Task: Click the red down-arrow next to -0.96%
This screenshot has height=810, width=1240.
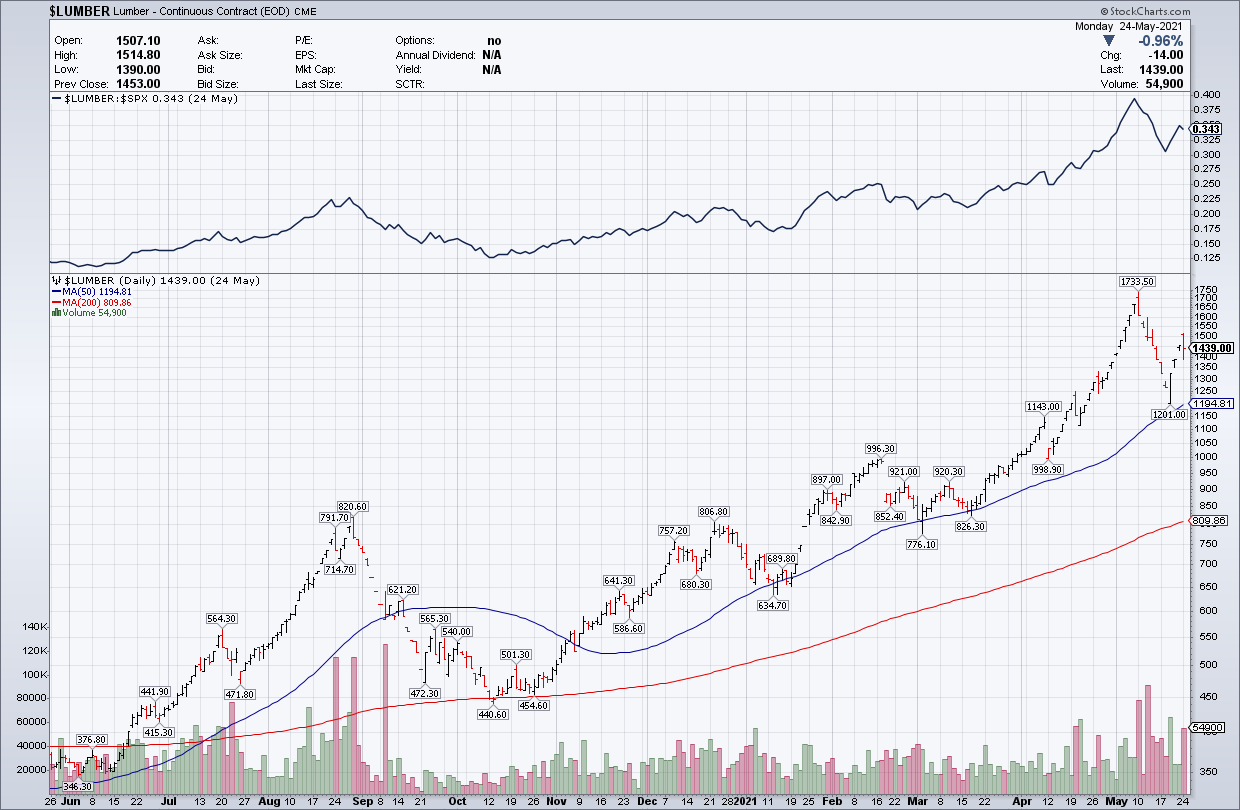Action: point(1111,41)
